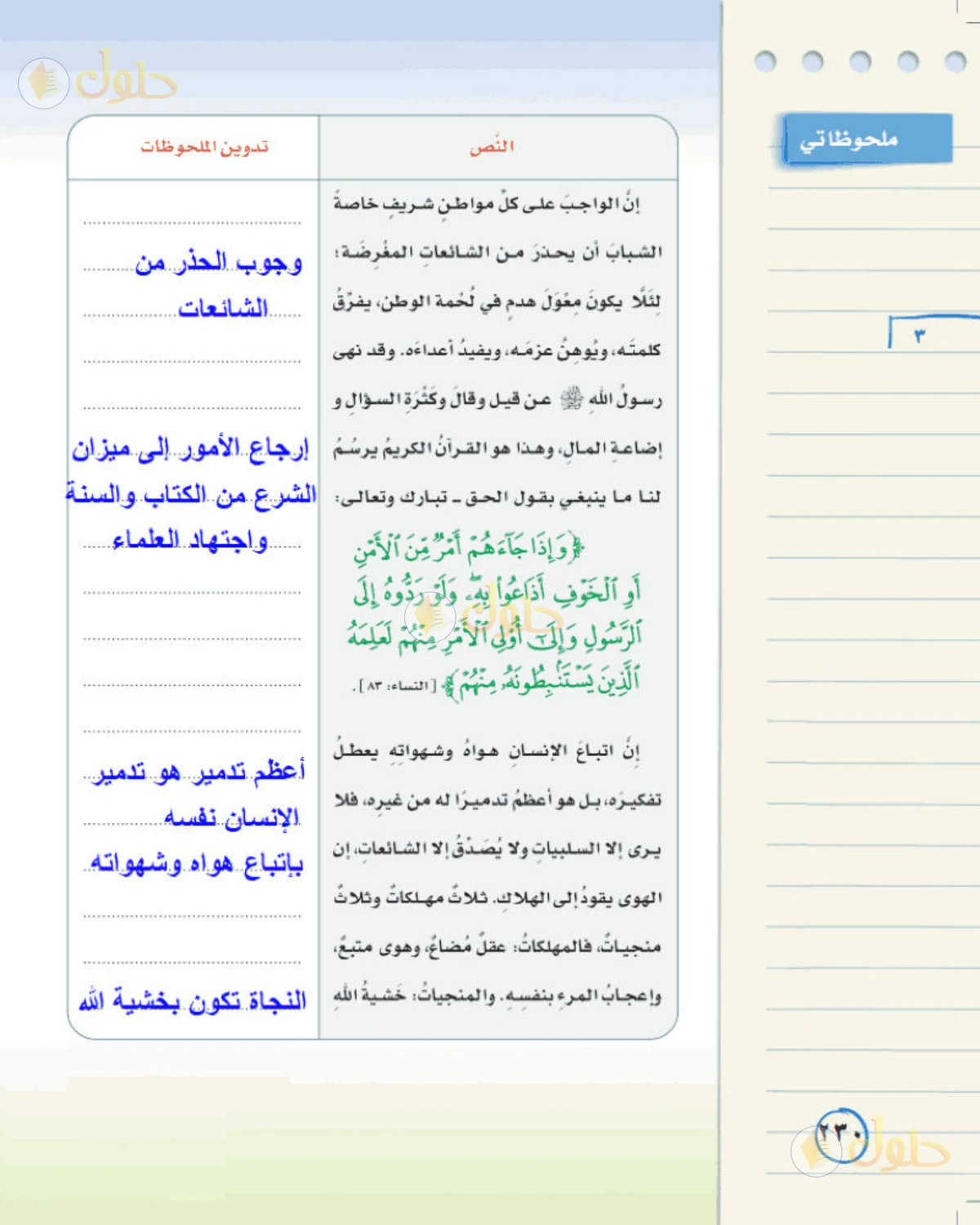The width and height of the screenshot is (980, 1225).
Task: Click the note 'وجوب الحذر من'
Action: [x=219, y=263]
